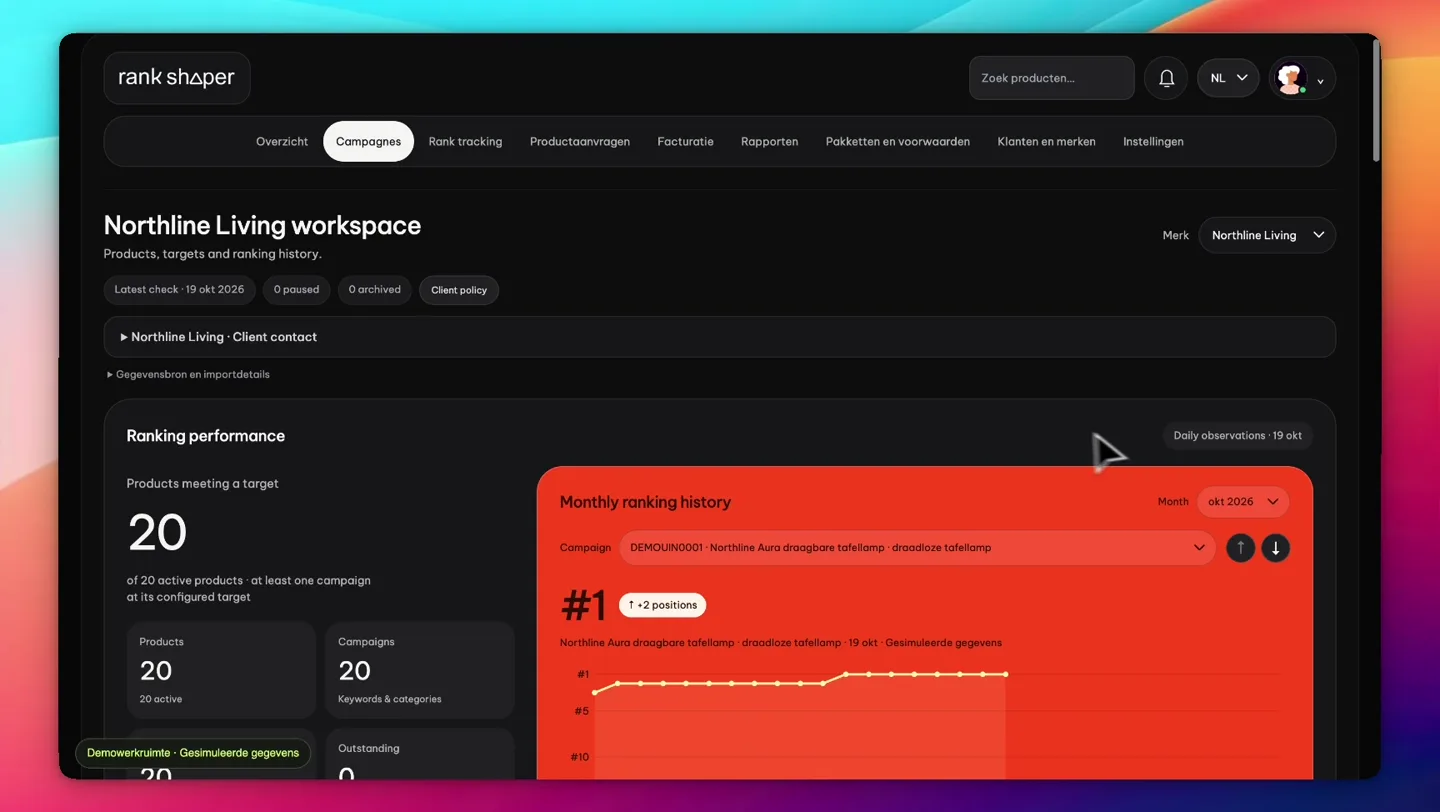Open the notifications bell
Viewport: 1440px width, 812px height.
[1166, 78]
